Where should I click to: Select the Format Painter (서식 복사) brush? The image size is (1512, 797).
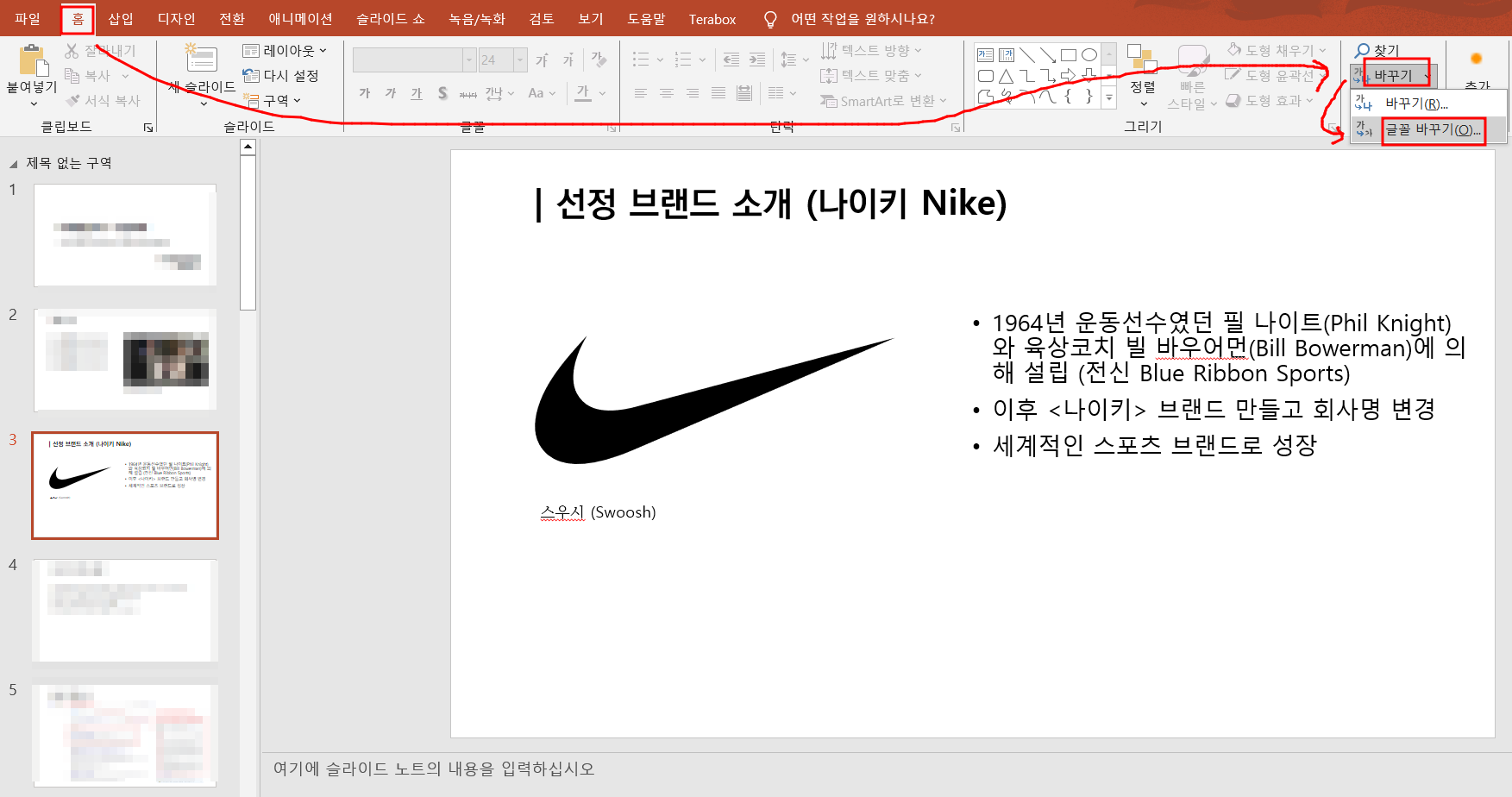coord(72,101)
